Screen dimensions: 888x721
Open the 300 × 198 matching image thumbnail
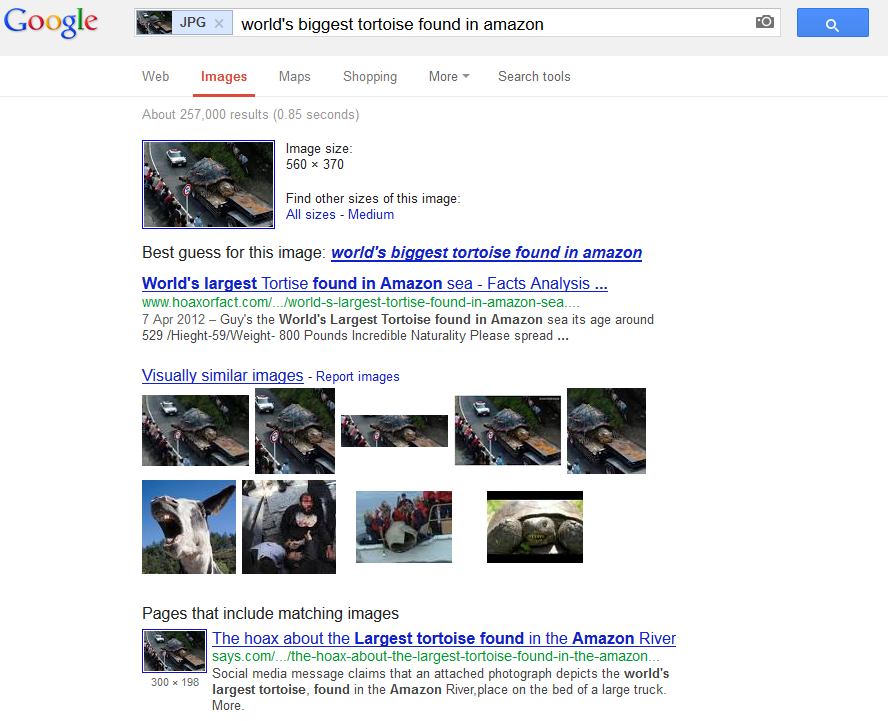174,651
